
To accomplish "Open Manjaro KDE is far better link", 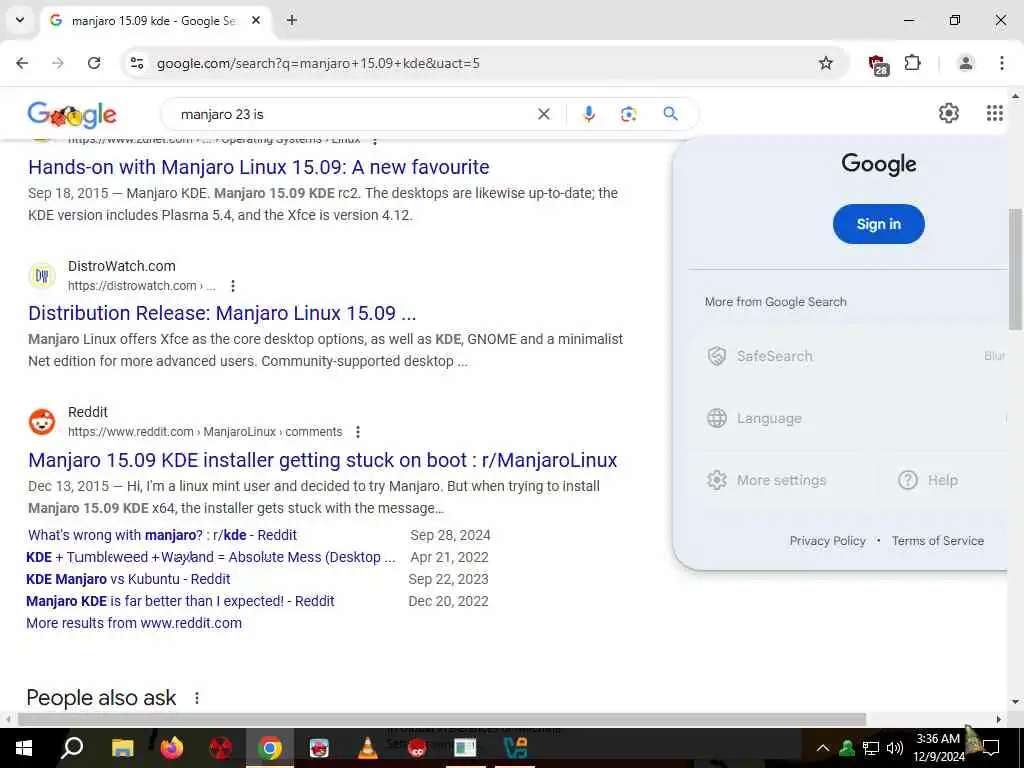I will 180,601.
